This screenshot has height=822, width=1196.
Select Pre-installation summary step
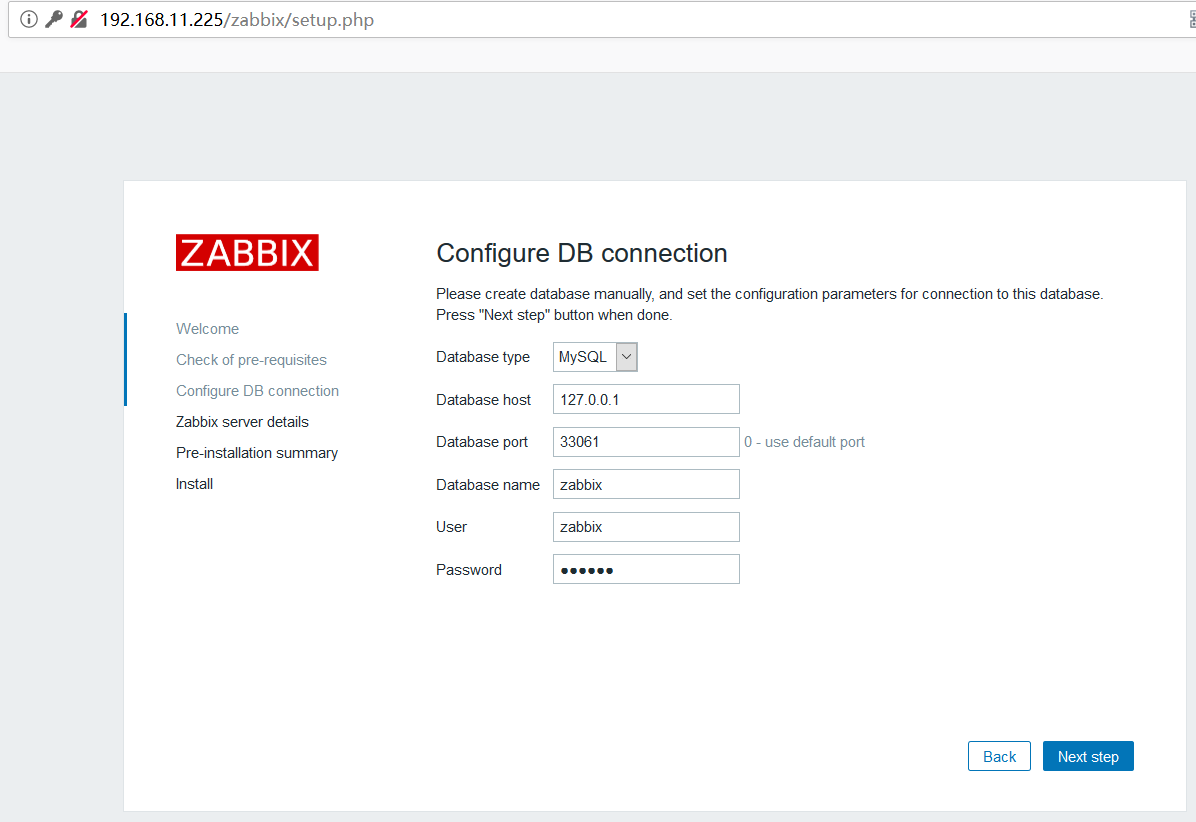(x=256, y=453)
